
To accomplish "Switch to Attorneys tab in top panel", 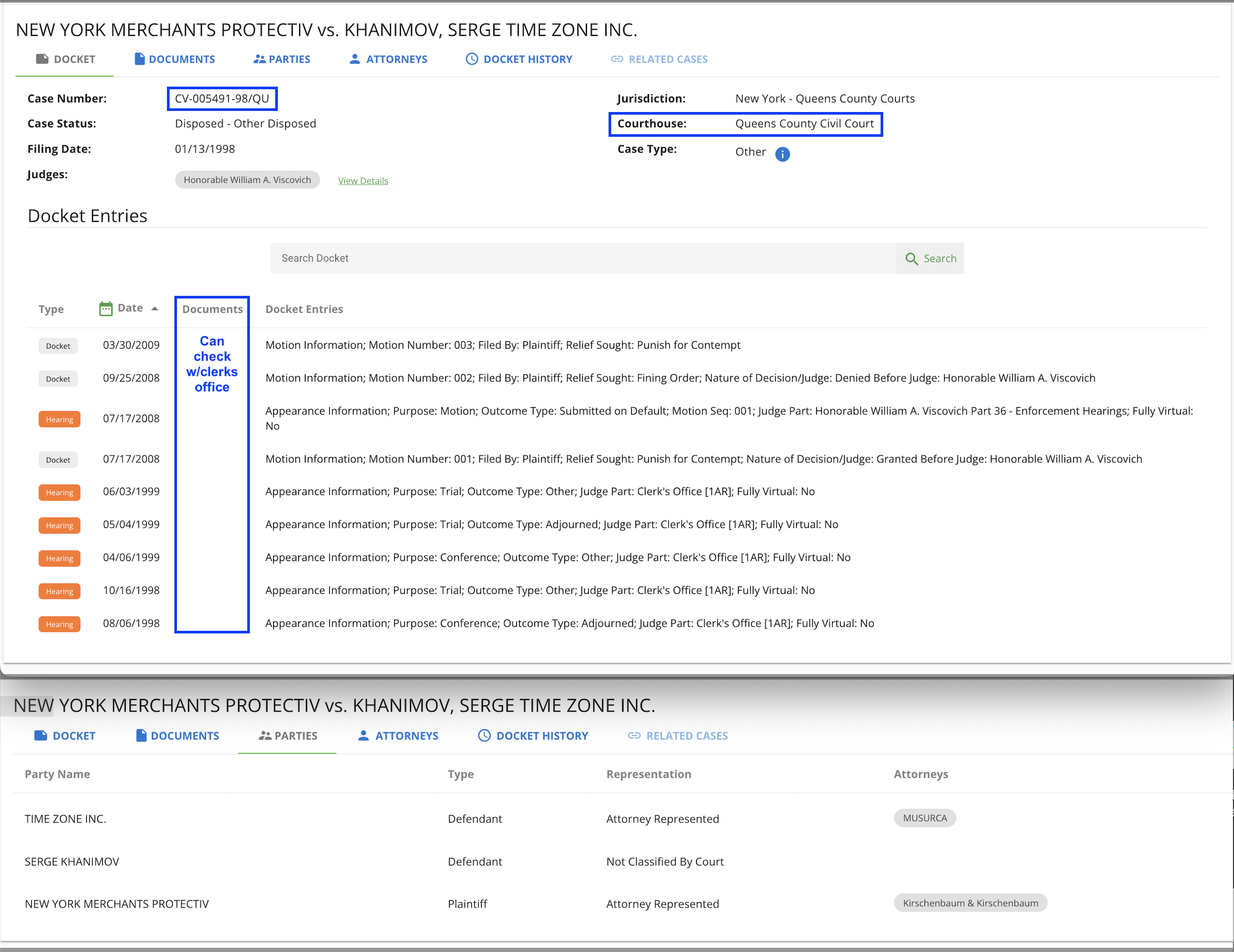I will [x=388, y=59].
